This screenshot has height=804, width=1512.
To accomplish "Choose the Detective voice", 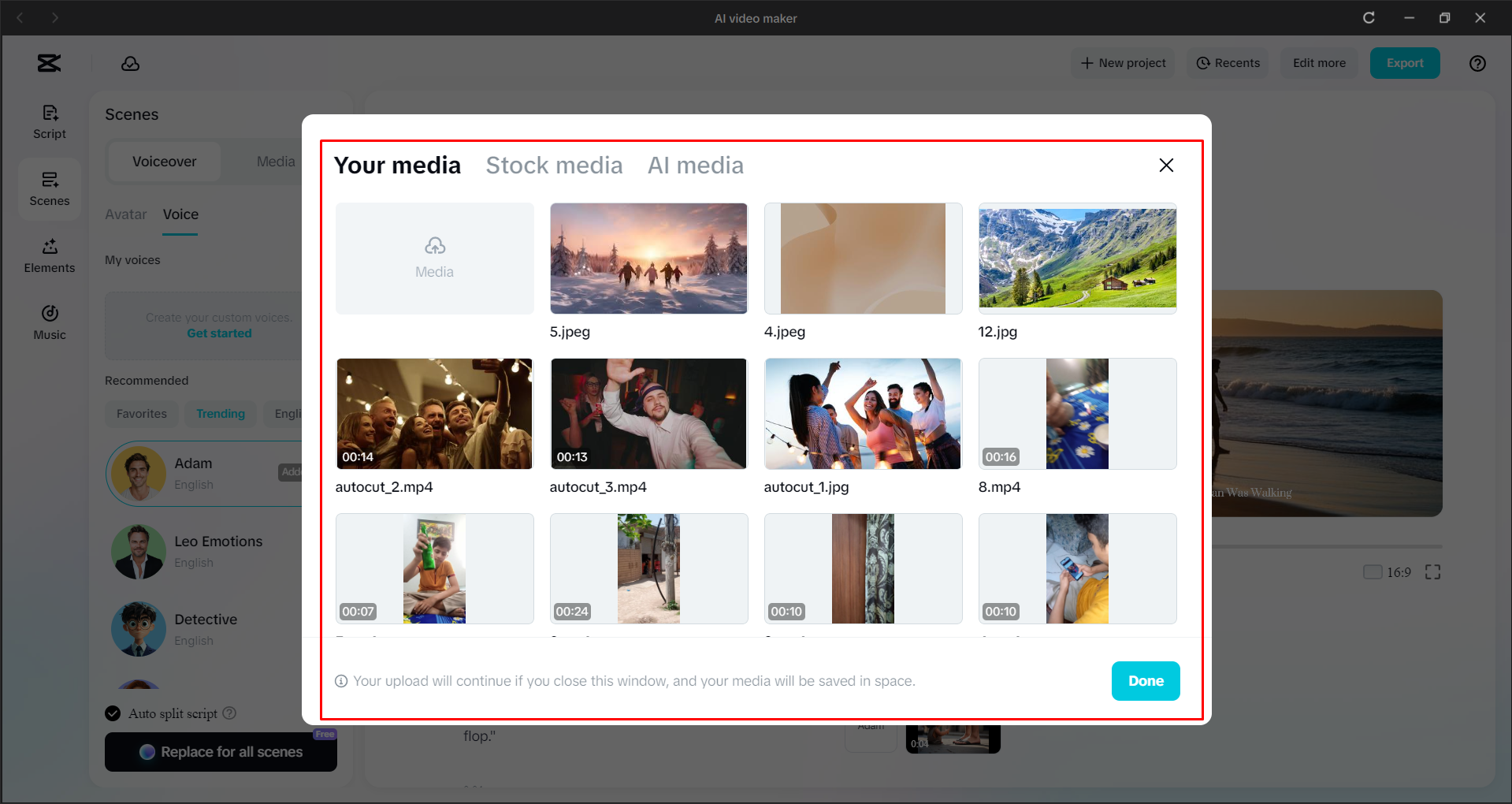I will click(205, 630).
